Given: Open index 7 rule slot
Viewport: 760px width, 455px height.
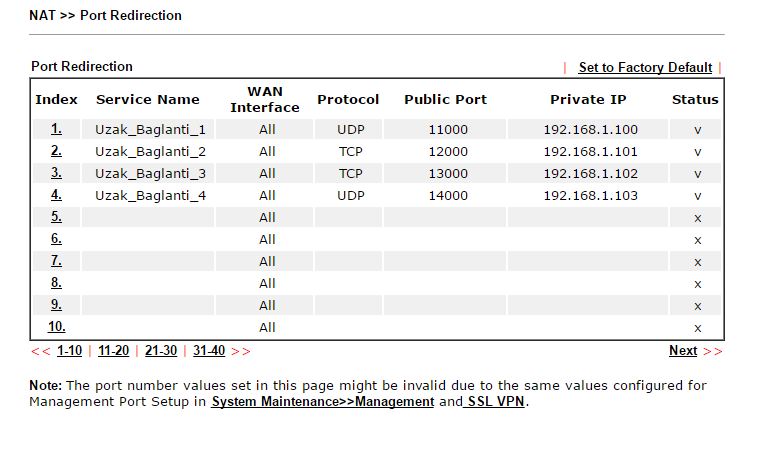Looking at the screenshot, I should tap(56, 261).
